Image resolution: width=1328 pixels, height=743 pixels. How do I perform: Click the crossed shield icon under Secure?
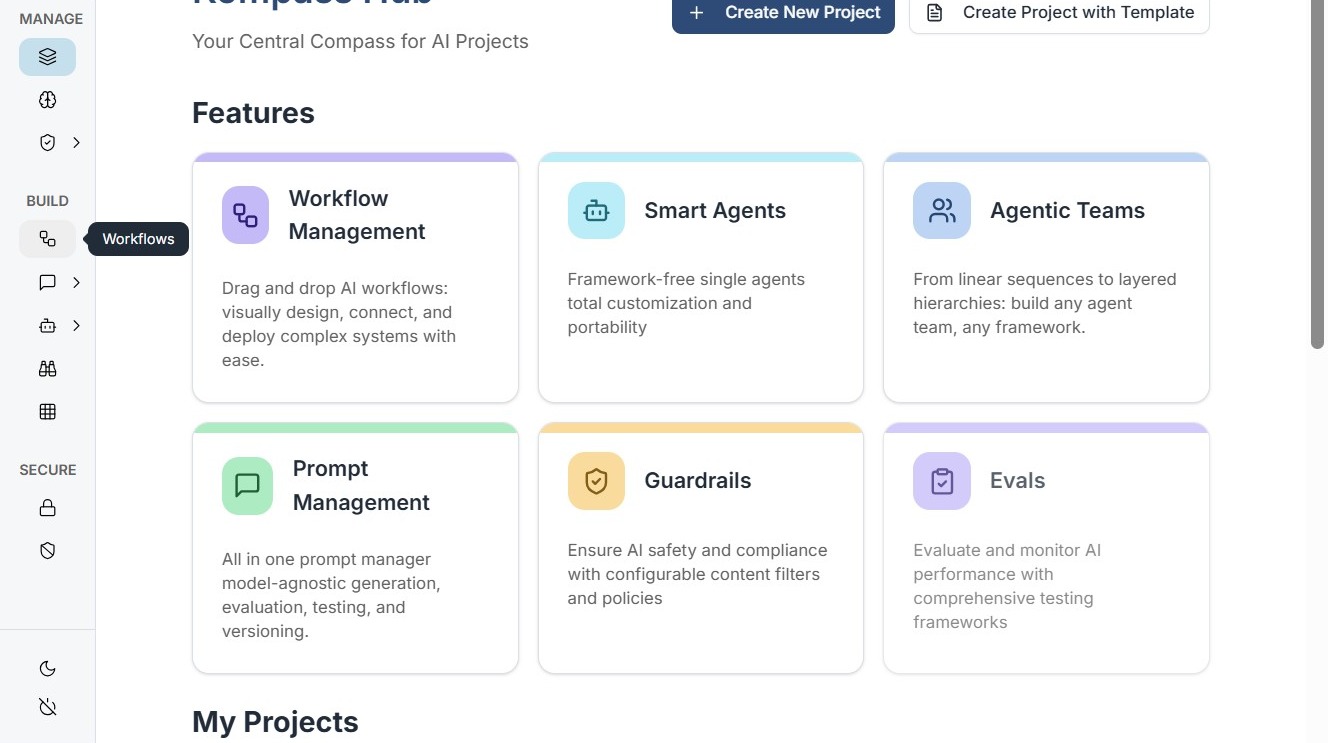tap(47, 551)
